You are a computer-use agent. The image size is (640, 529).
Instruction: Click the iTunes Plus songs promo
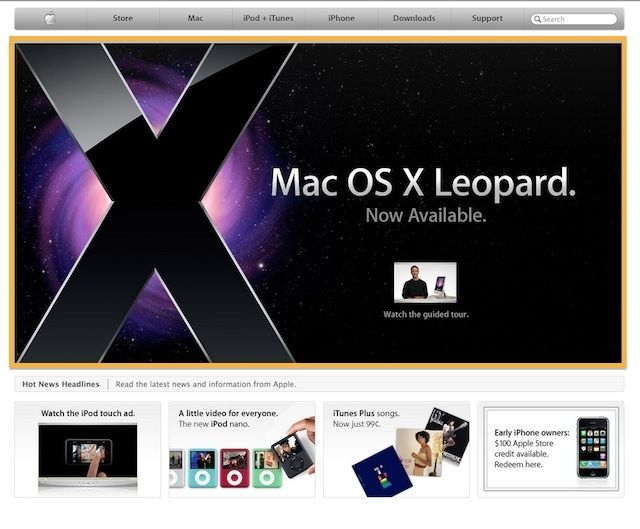click(x=396, y=449)
